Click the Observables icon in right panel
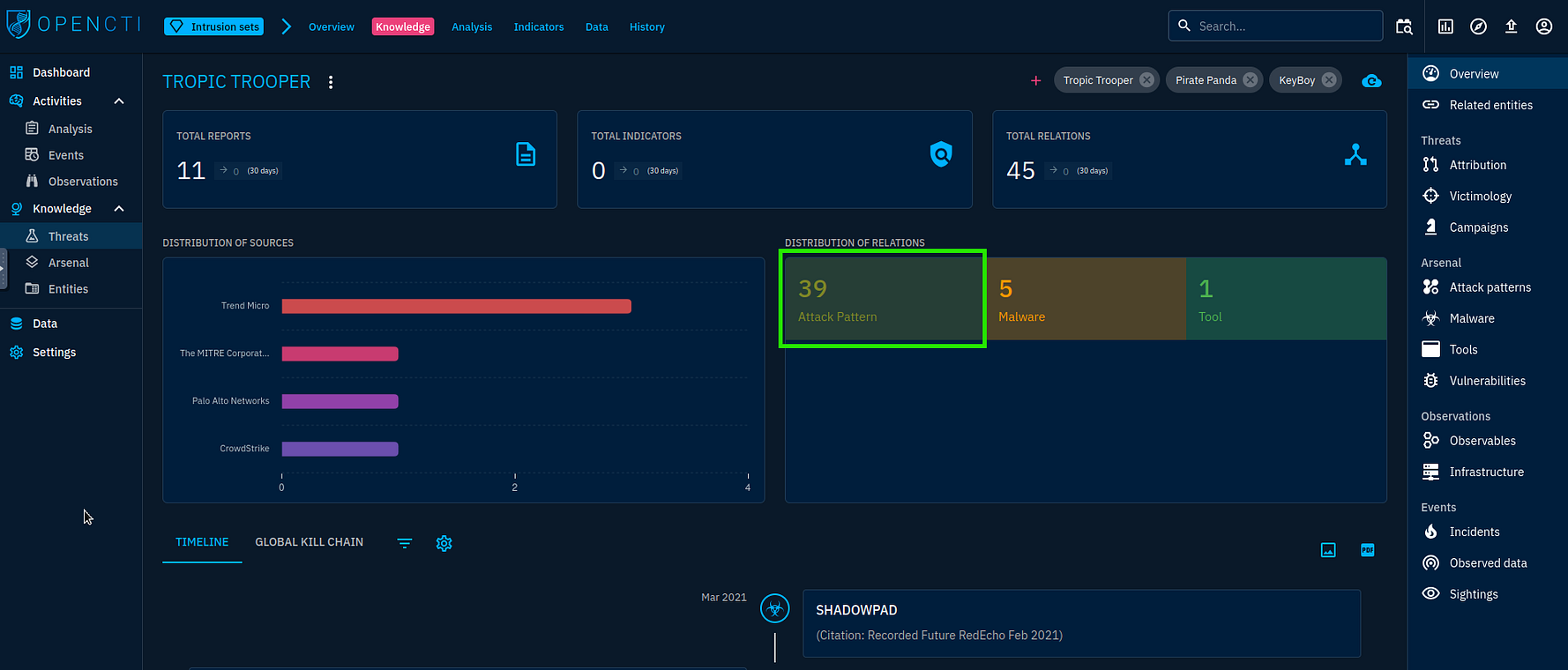The image size is (1568, 670). (1430, 440)
